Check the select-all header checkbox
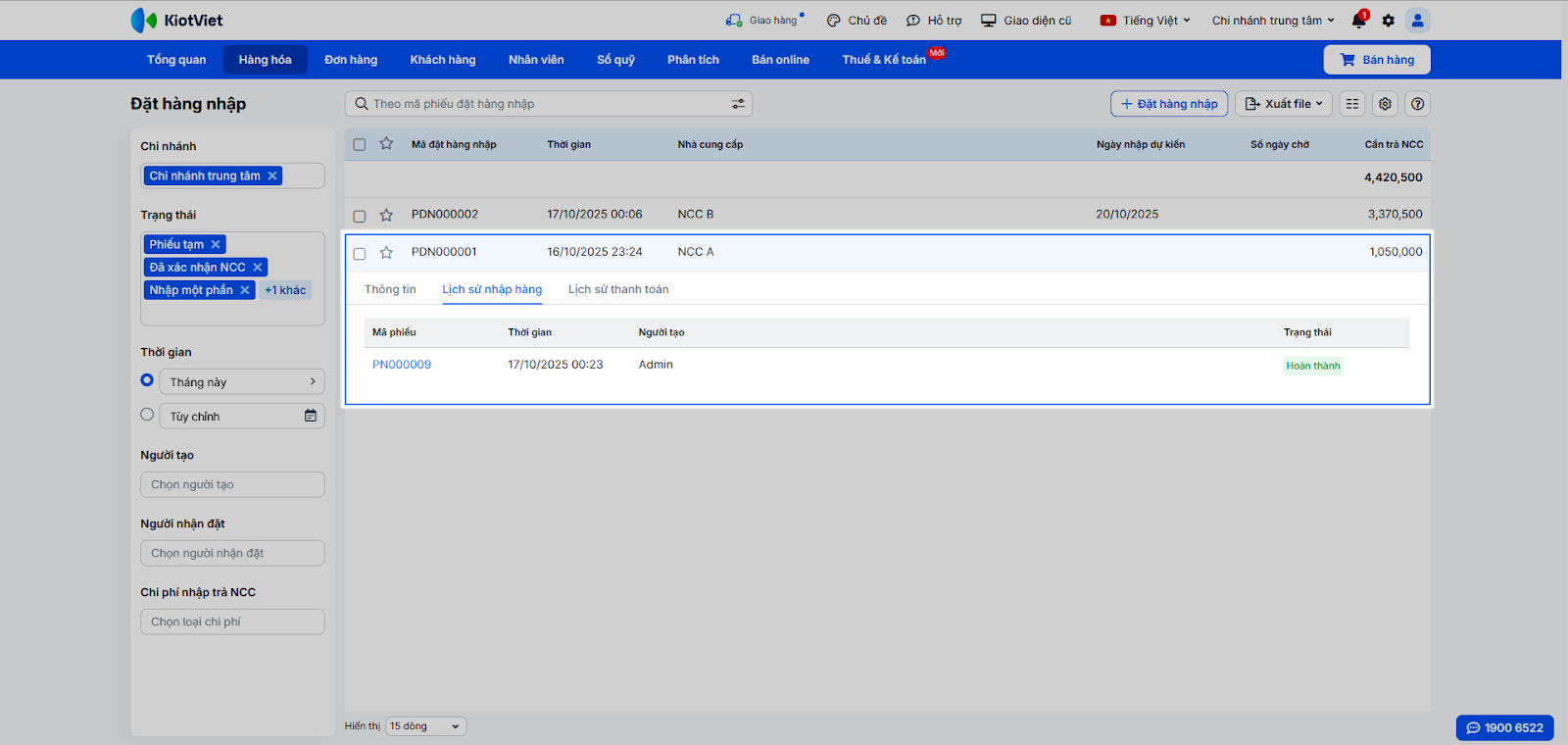This screenshot has height=745, width=1568. (x=360, y=144)
